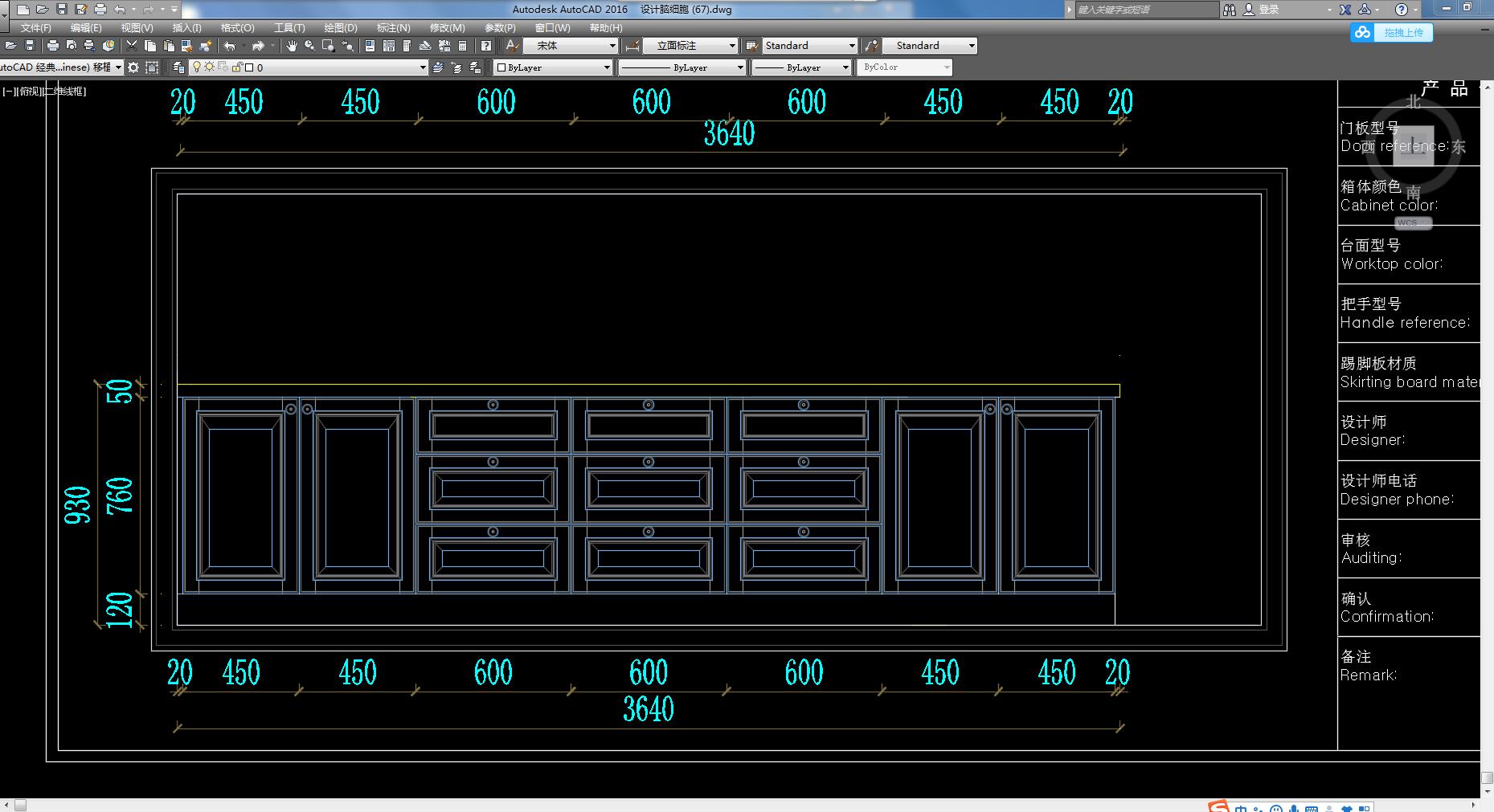Screen dimensions: 1494x812
Task: Click the Workspace Settings gear icon
Action: [133, 67]
